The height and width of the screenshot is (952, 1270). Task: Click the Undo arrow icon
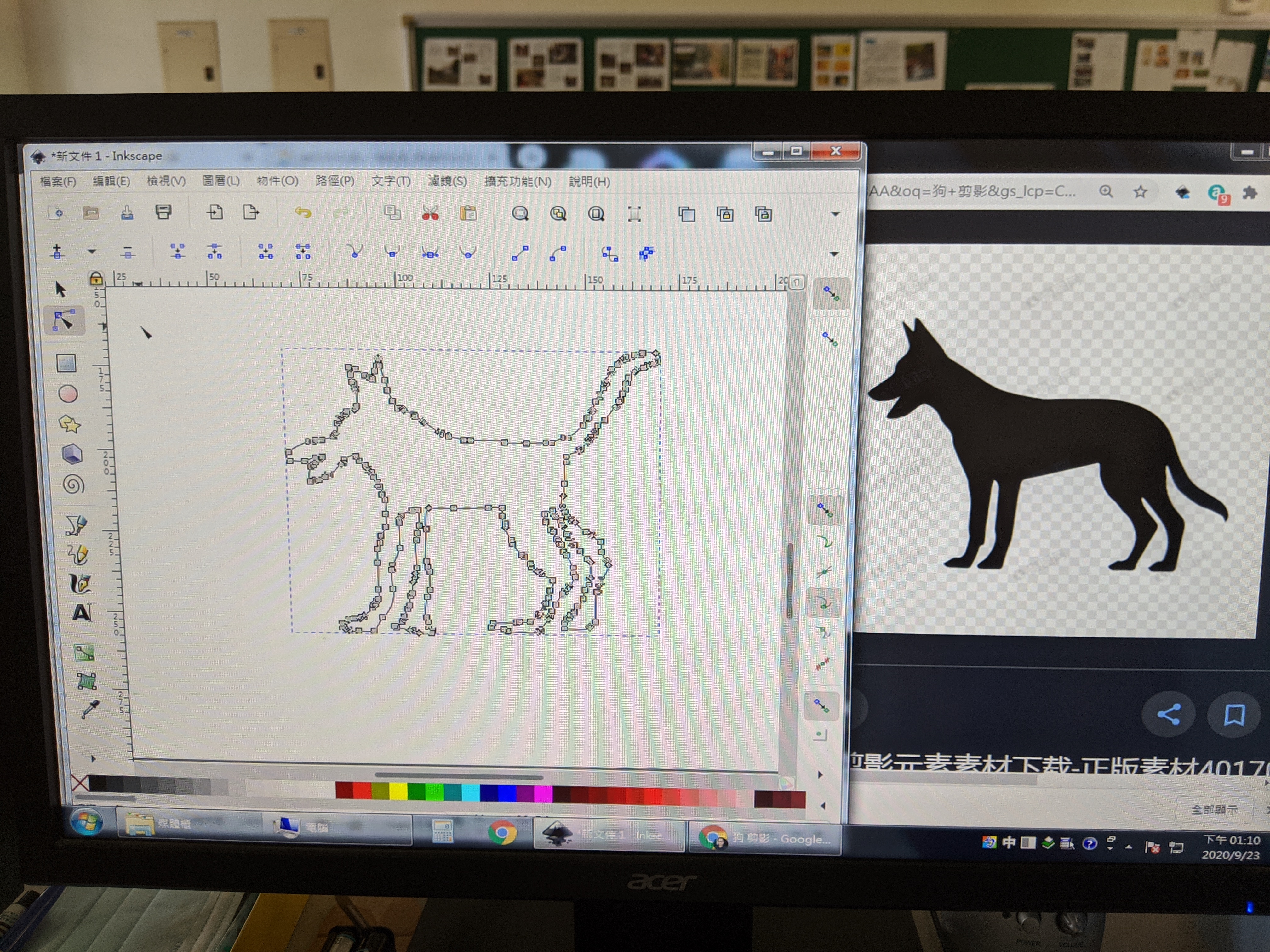(303, 213)
